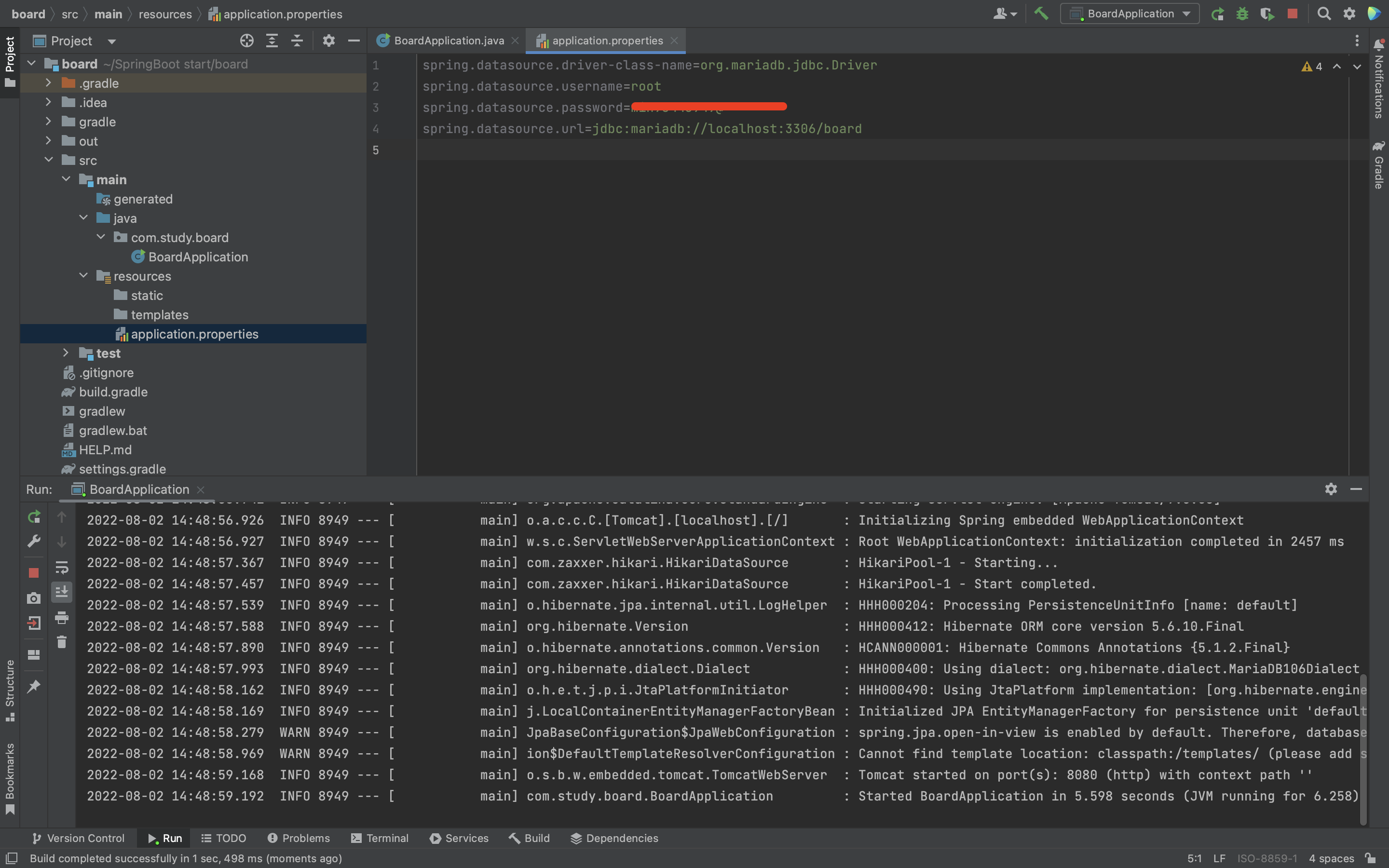Click the Print console output icon
Viewport: 1389px width, 868px height.
(62, 618)
